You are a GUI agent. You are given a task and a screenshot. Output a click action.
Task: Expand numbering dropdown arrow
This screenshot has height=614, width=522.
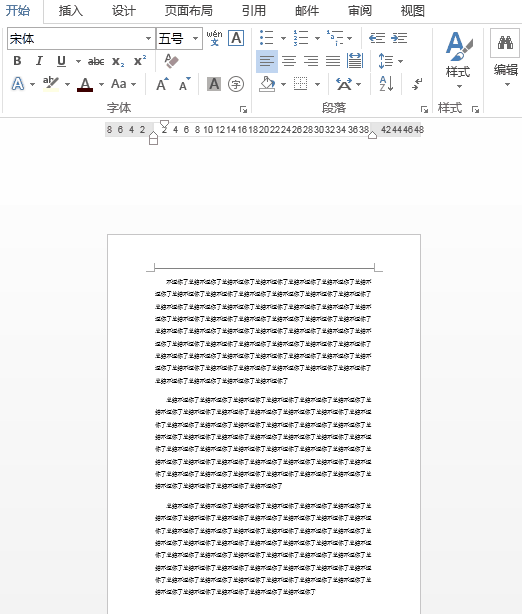click(x=317, y=38)
